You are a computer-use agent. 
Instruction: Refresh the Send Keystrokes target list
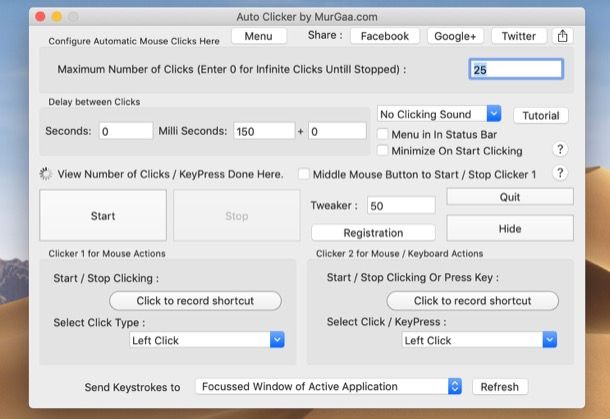click(500, 387)
